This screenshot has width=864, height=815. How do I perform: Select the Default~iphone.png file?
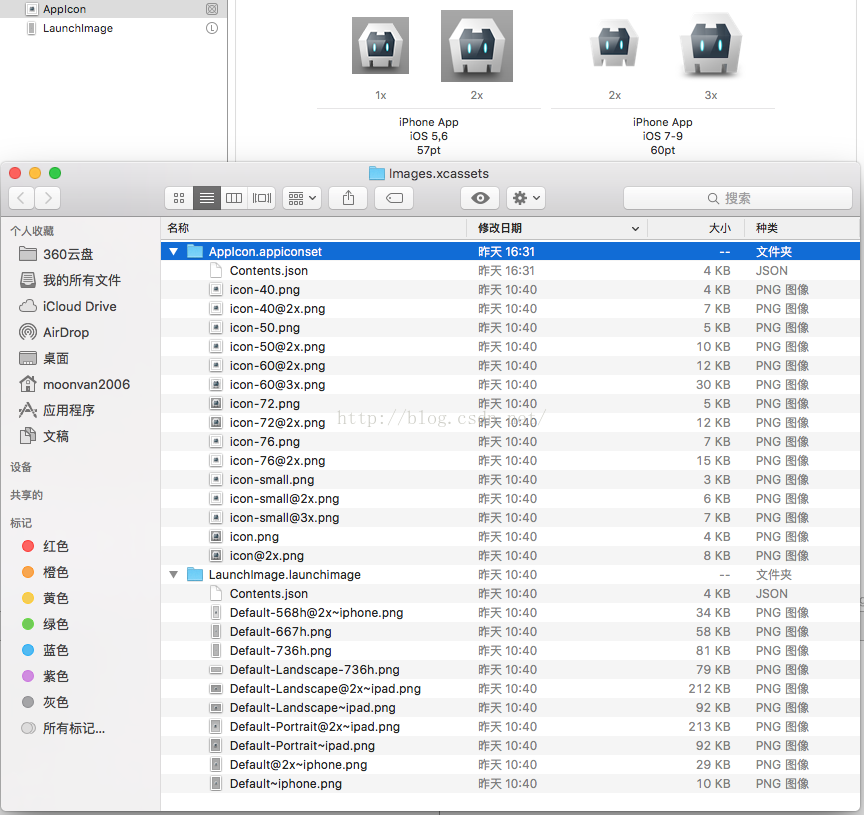[510, 784]
